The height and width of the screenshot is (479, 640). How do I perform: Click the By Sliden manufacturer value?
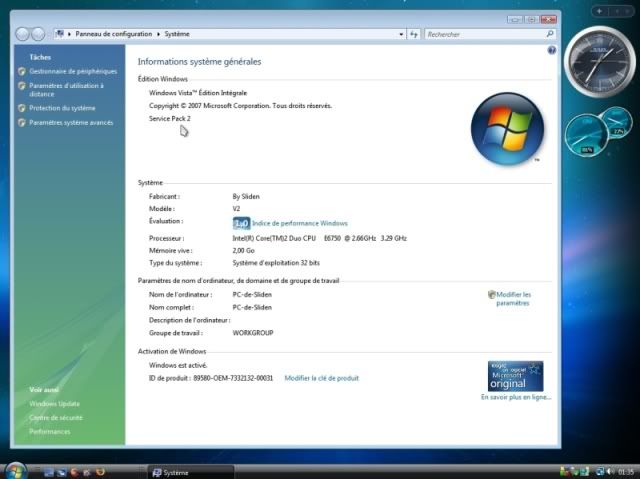[246, 196]
